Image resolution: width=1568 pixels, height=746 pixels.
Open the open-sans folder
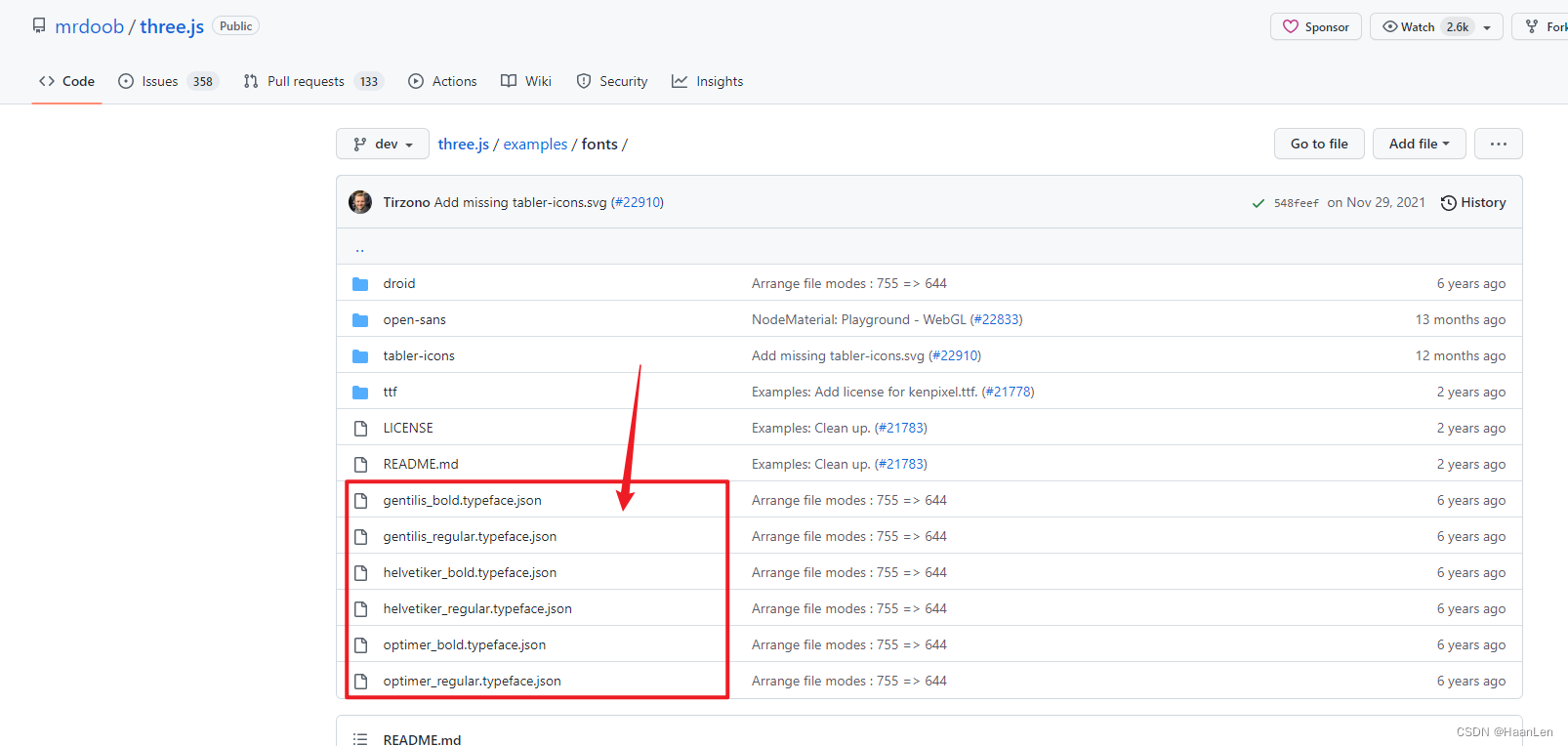(415, 319)
